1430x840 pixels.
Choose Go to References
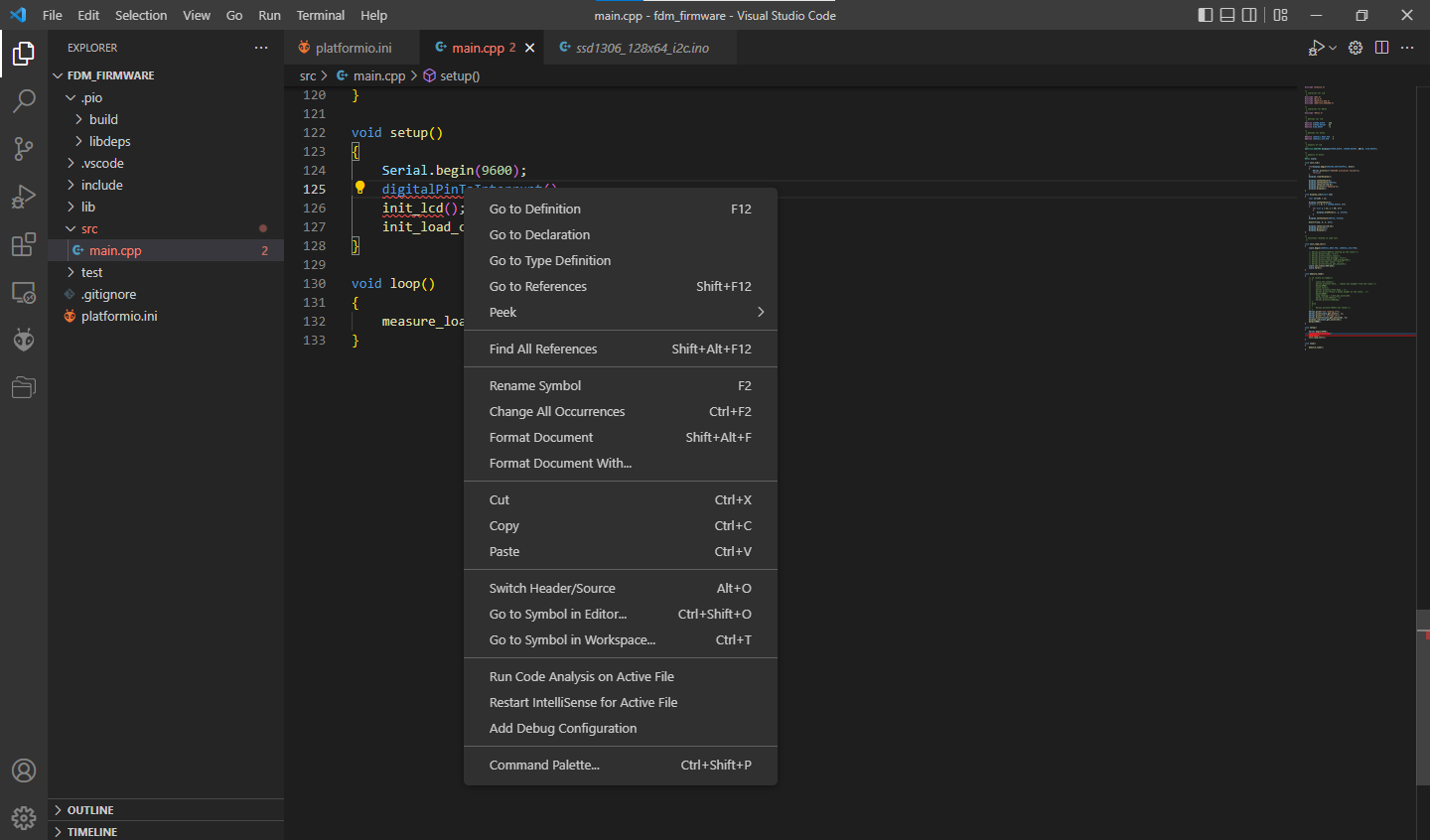pos(621,286)
